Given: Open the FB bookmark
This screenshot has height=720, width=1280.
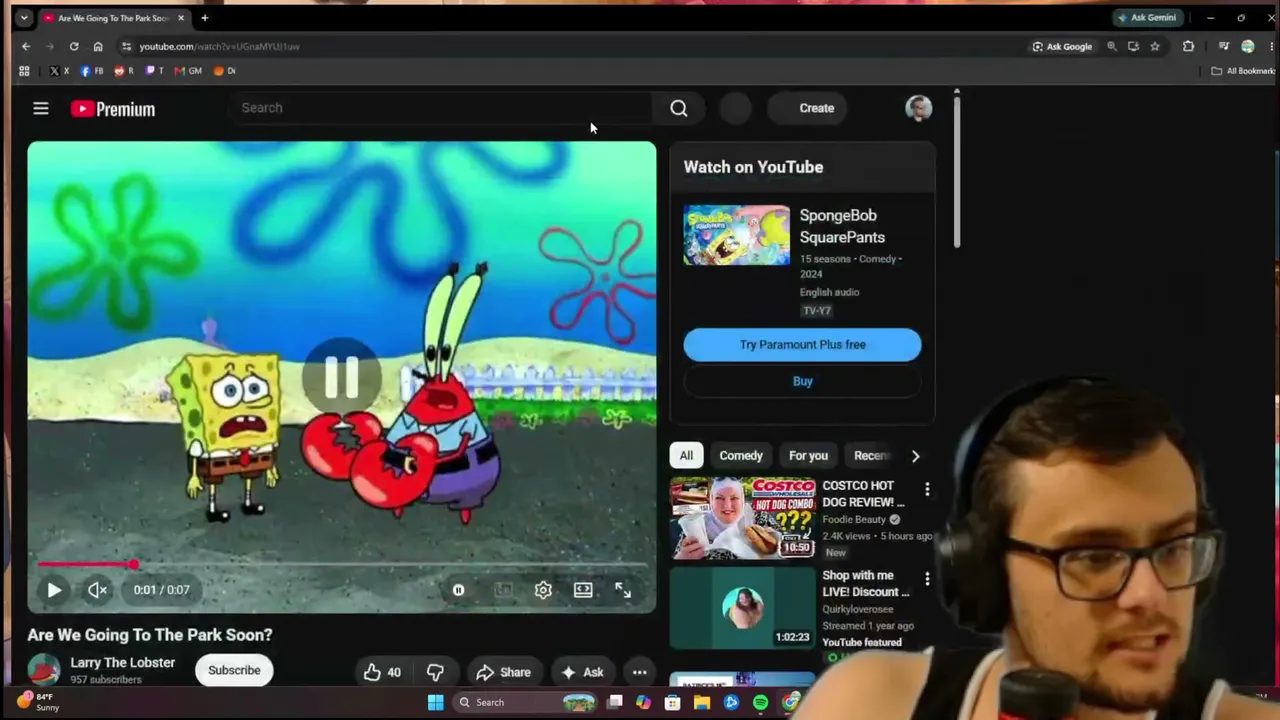Looking at the screenshot, I should point(92,71).
